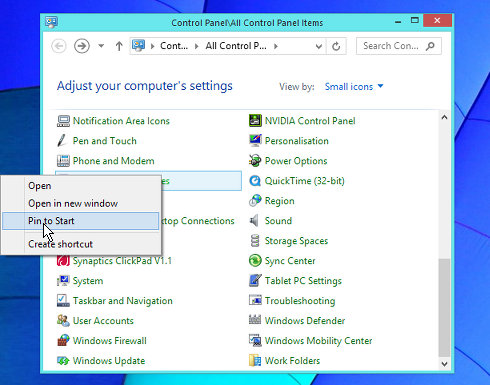The width and height of the screenshot is (490, 385).
Task: Minimize the Control Panel window
Action: pos(398,21)
